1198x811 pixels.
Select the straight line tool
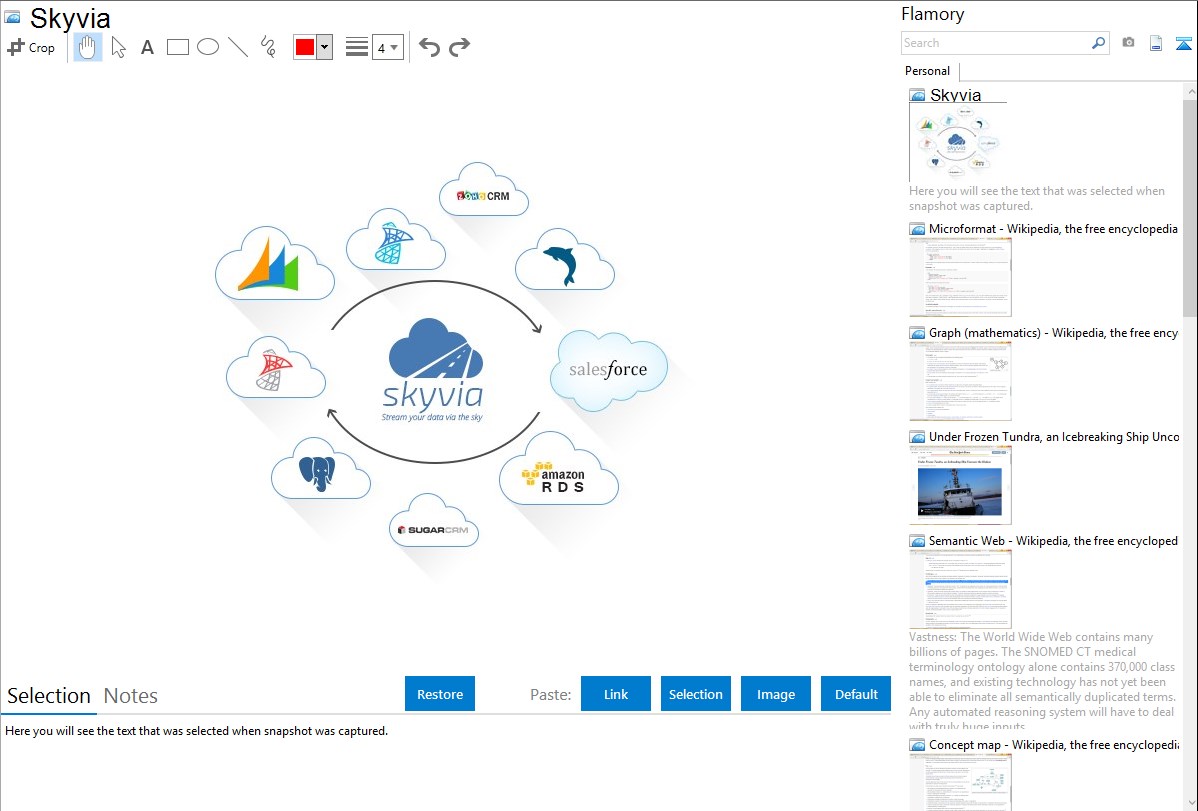pyautogui.click(x=238, y=47)
